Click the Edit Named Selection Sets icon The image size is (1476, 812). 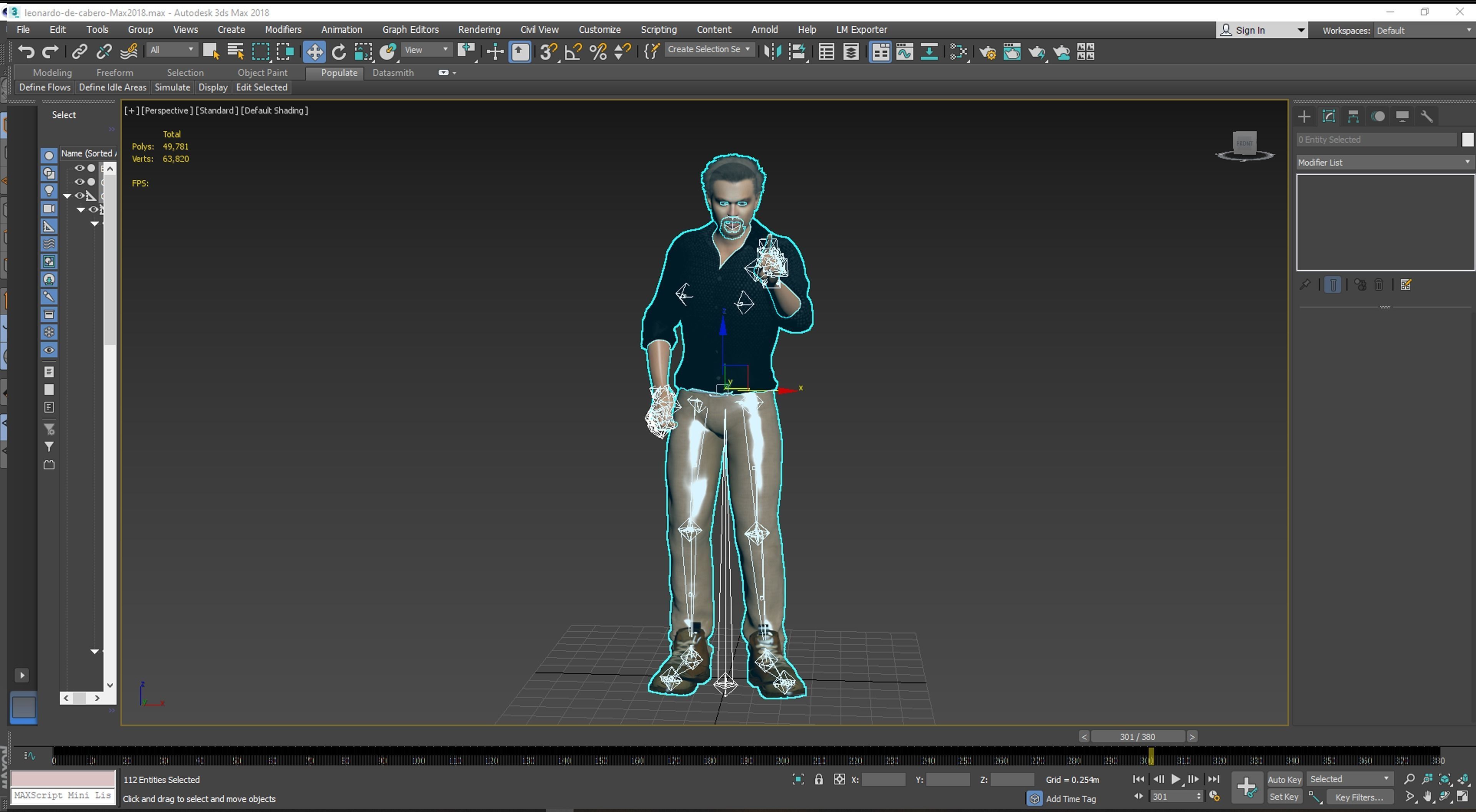tap(651, 52)
